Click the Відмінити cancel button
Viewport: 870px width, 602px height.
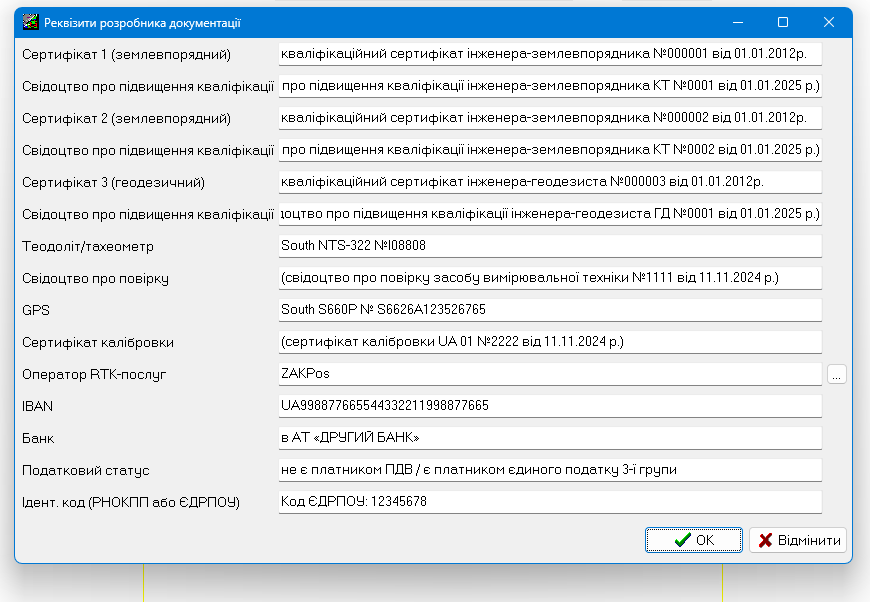[x=798, y=540]
